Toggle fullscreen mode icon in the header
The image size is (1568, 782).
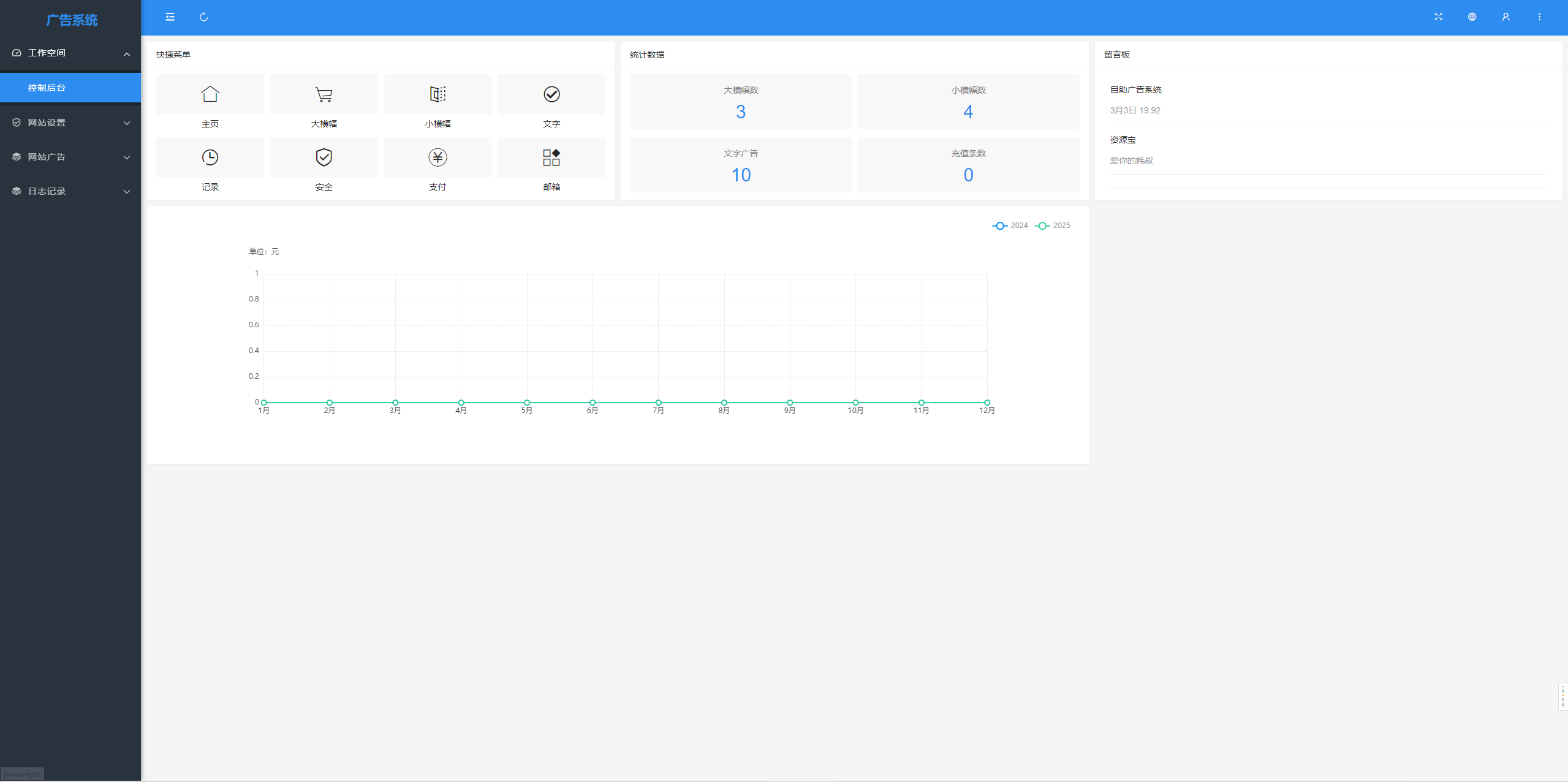(x=1438, y=17)
